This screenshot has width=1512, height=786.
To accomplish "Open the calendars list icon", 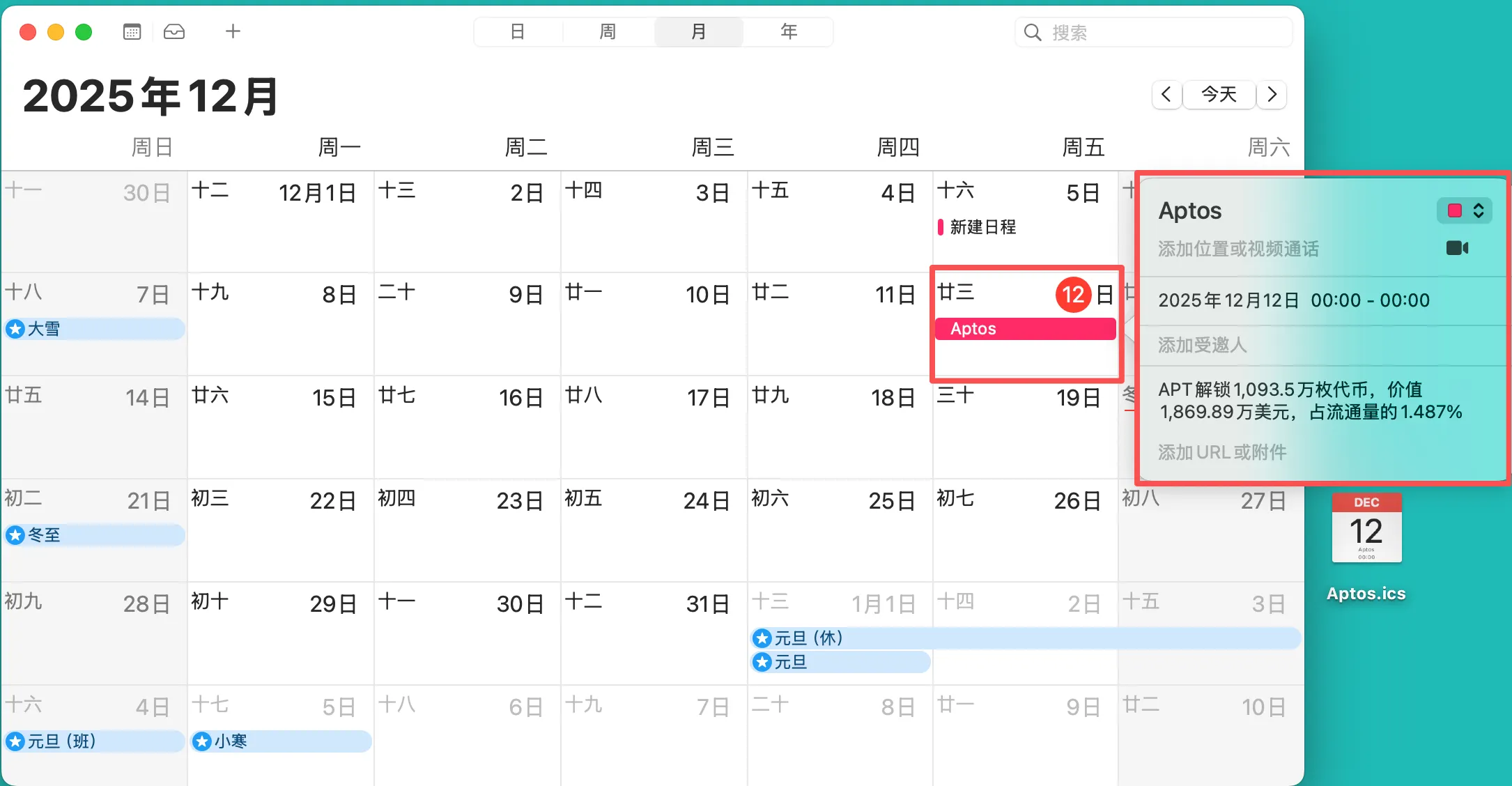I will pos(132,32).
